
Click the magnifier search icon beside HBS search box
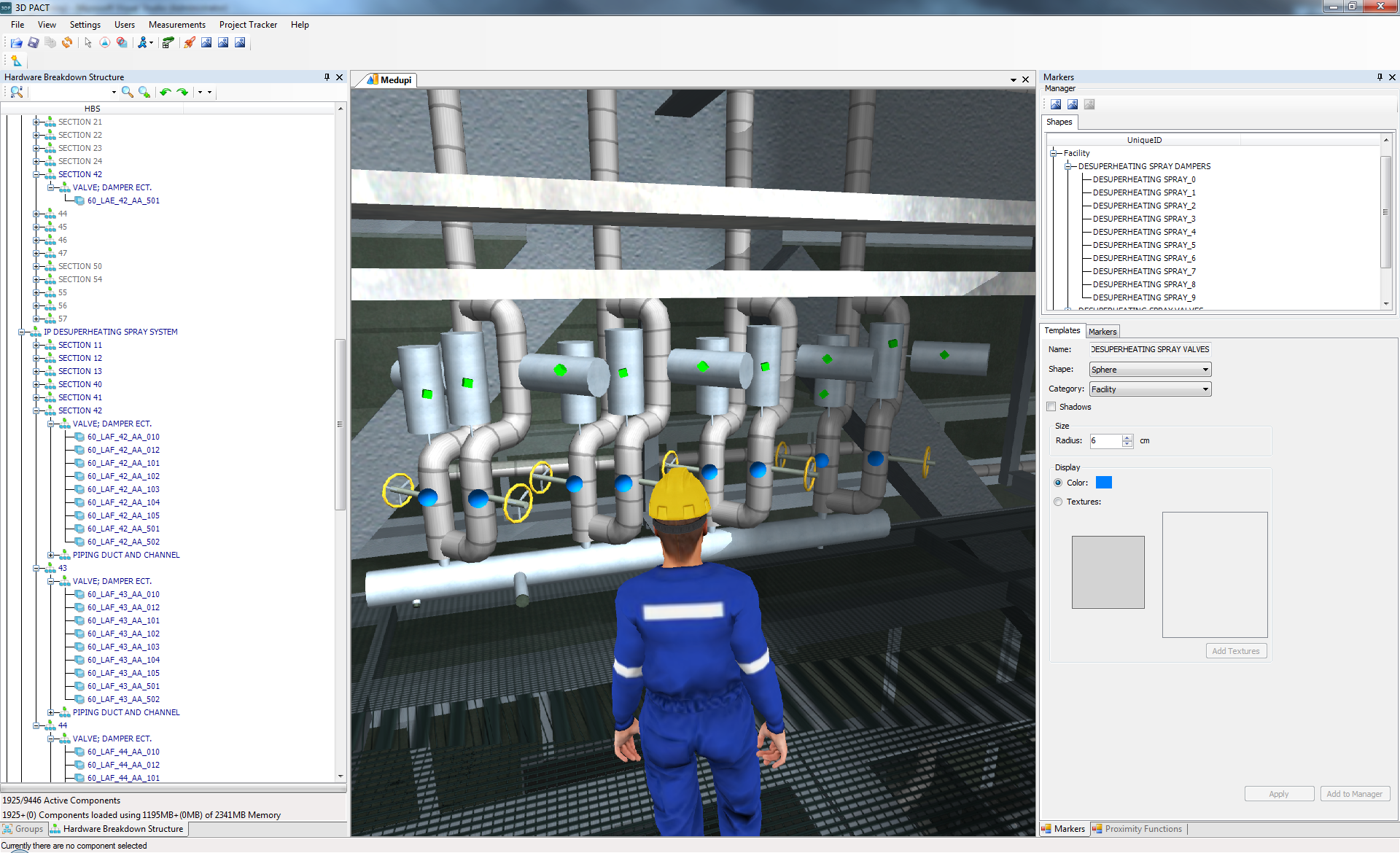[128, 92]
